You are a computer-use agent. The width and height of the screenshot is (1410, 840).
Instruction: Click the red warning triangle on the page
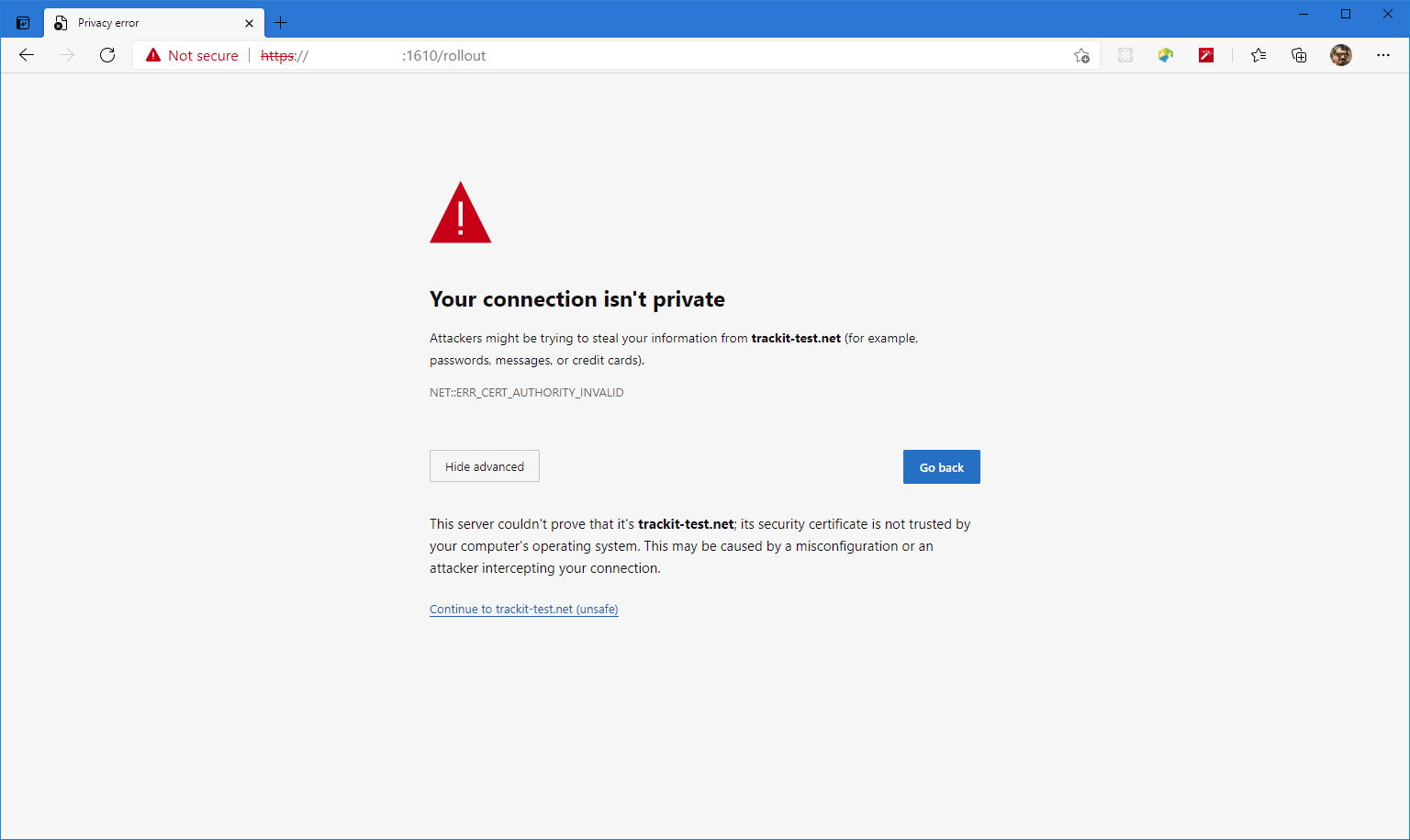461,212
